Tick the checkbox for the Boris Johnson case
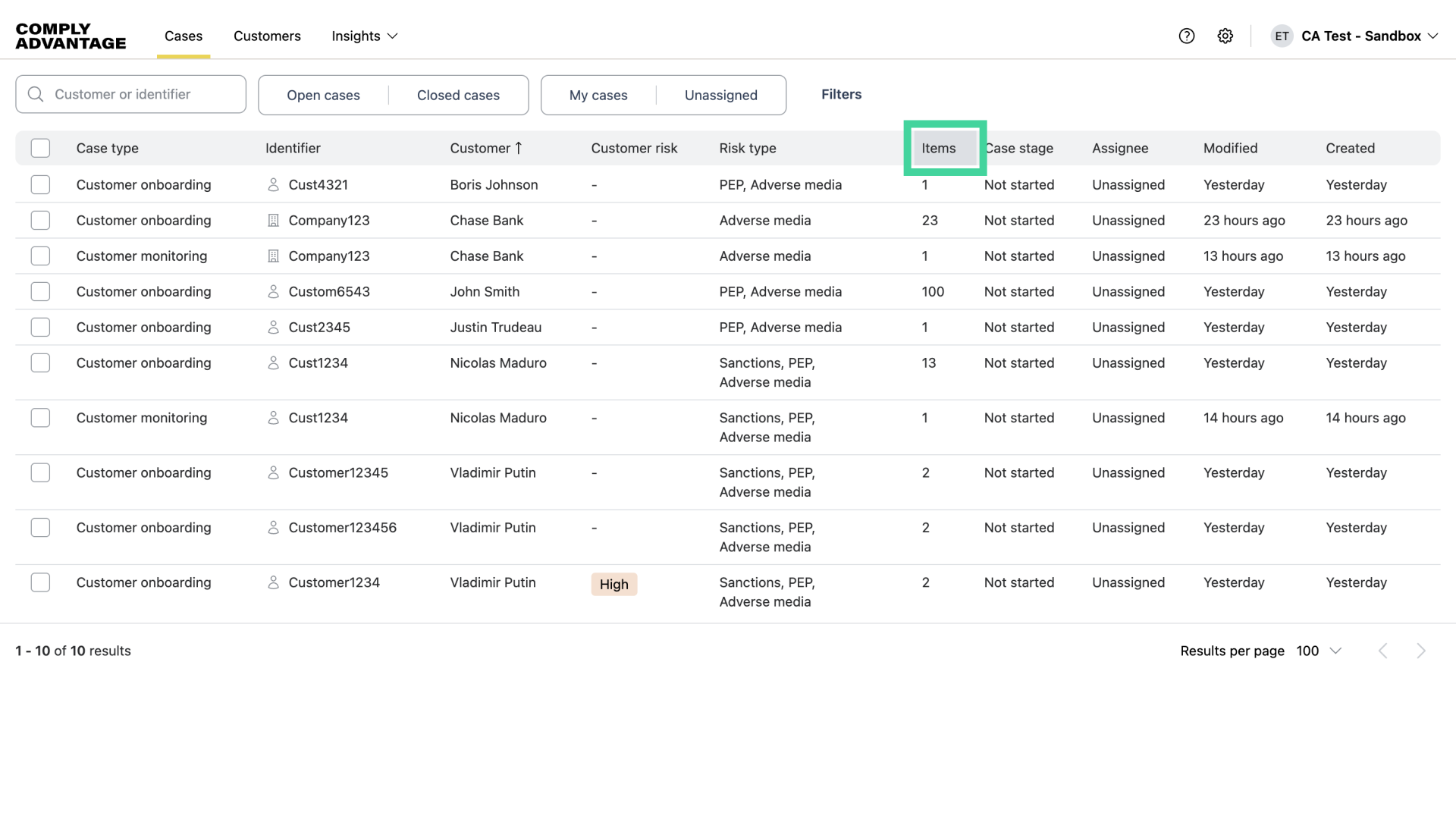This screenshot has height=819, width=1456. [40, 184]
